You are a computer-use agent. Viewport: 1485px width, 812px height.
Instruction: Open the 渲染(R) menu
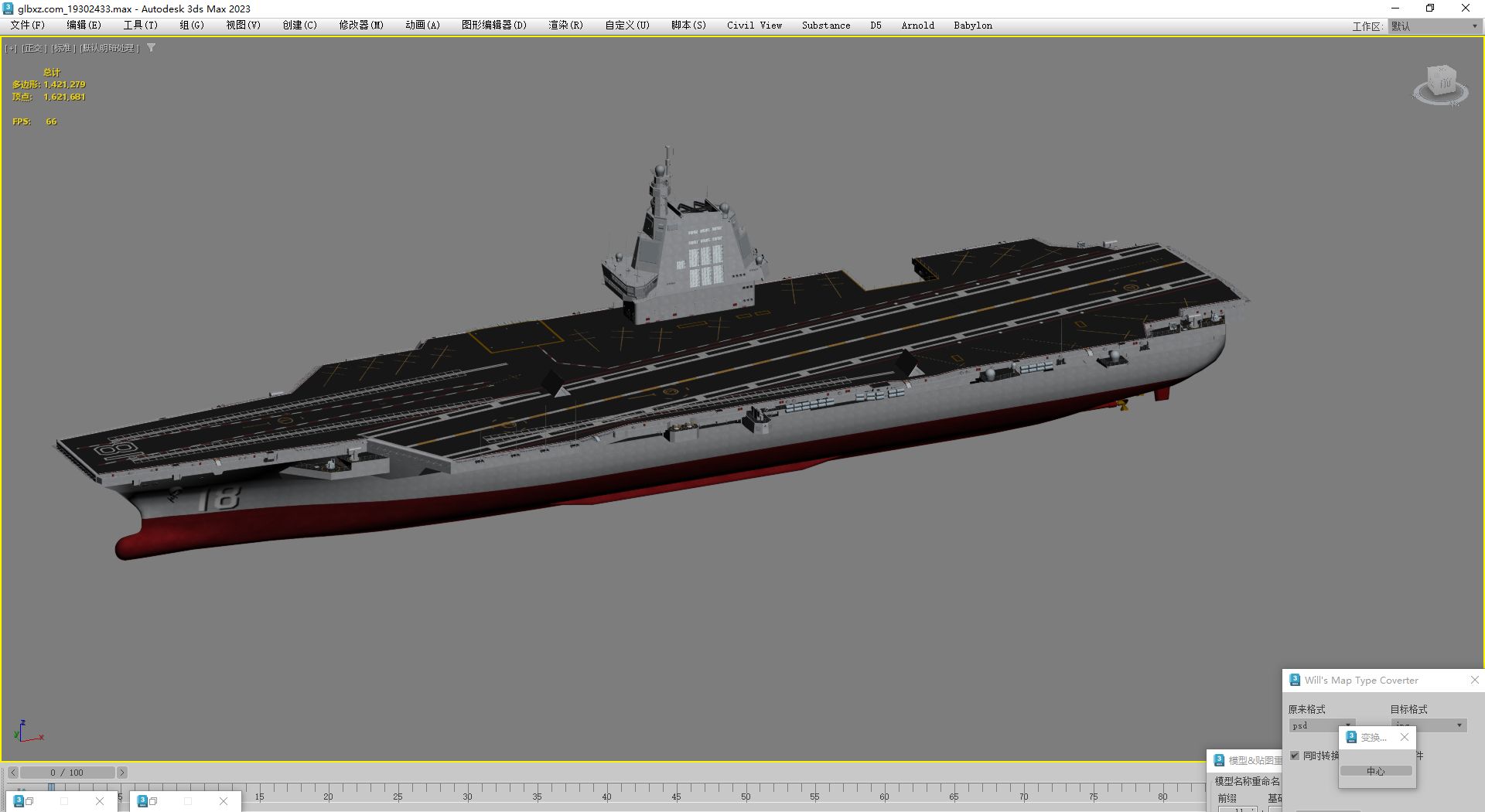pyautogui.click(x=565, y=26)
